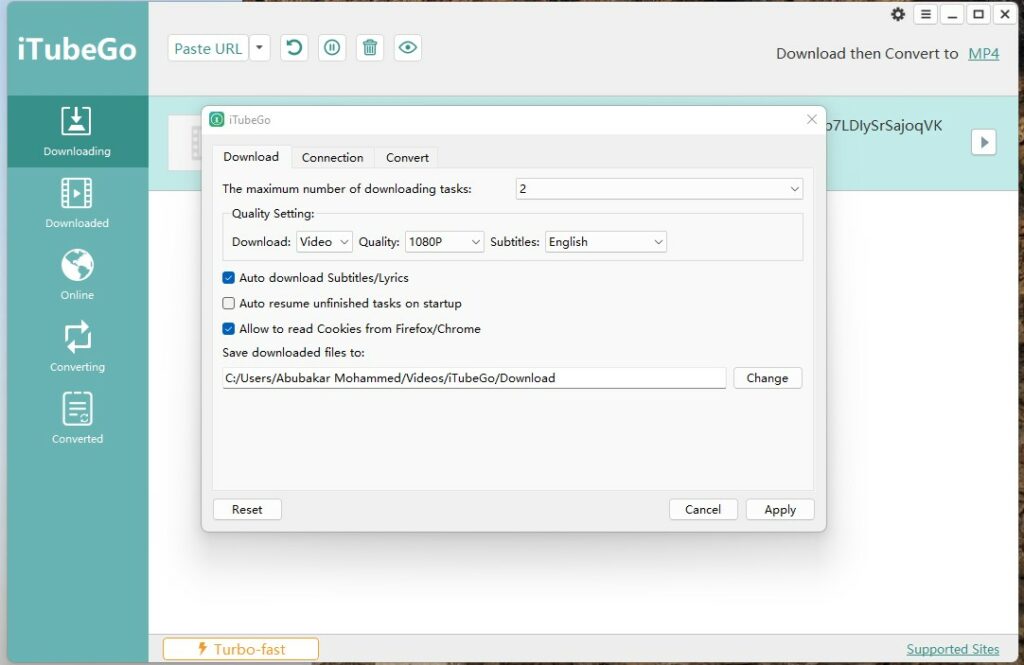Disable Auto download Subtitles/Lyrics

tap(228, 277)
